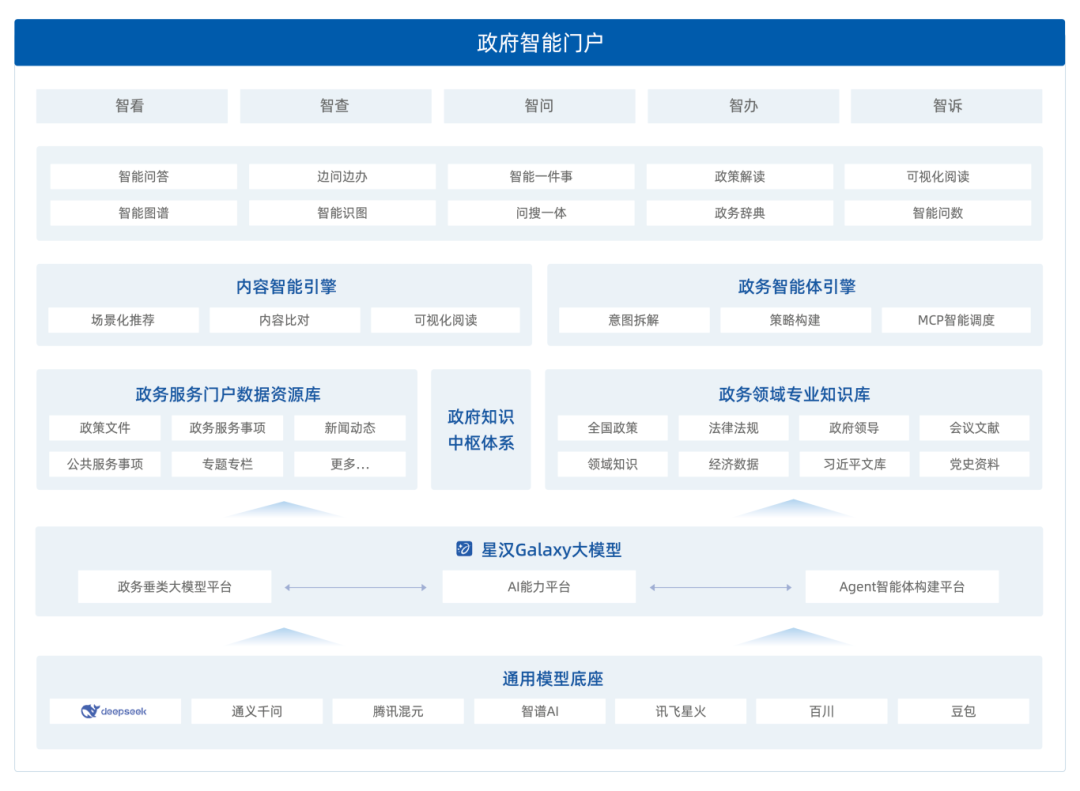The height and width of the screenshot is (791, 1080).
Task: Click the MCP智能调度 box
Action: (956, 320)
